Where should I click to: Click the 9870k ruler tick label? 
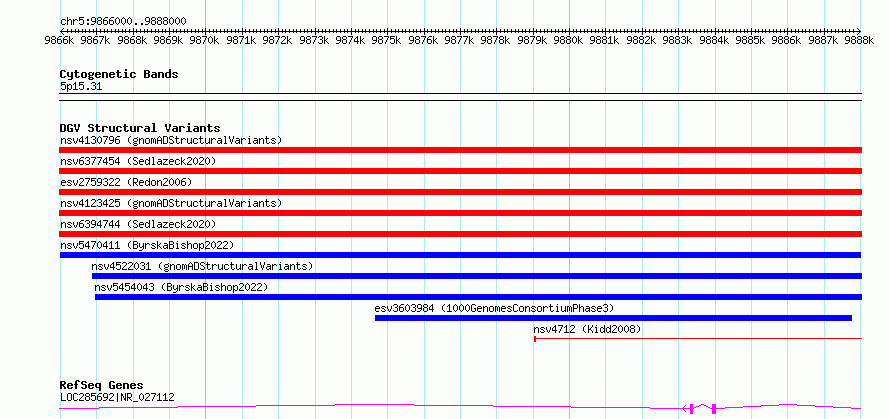pyautogui.click(x=205, y=40)
